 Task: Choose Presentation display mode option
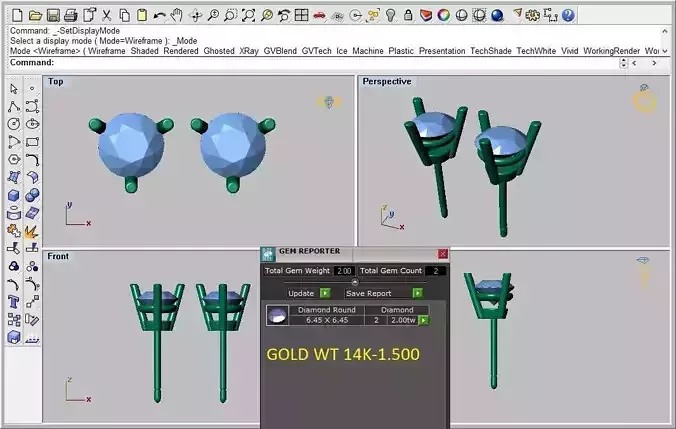click(x=442, y=51)
